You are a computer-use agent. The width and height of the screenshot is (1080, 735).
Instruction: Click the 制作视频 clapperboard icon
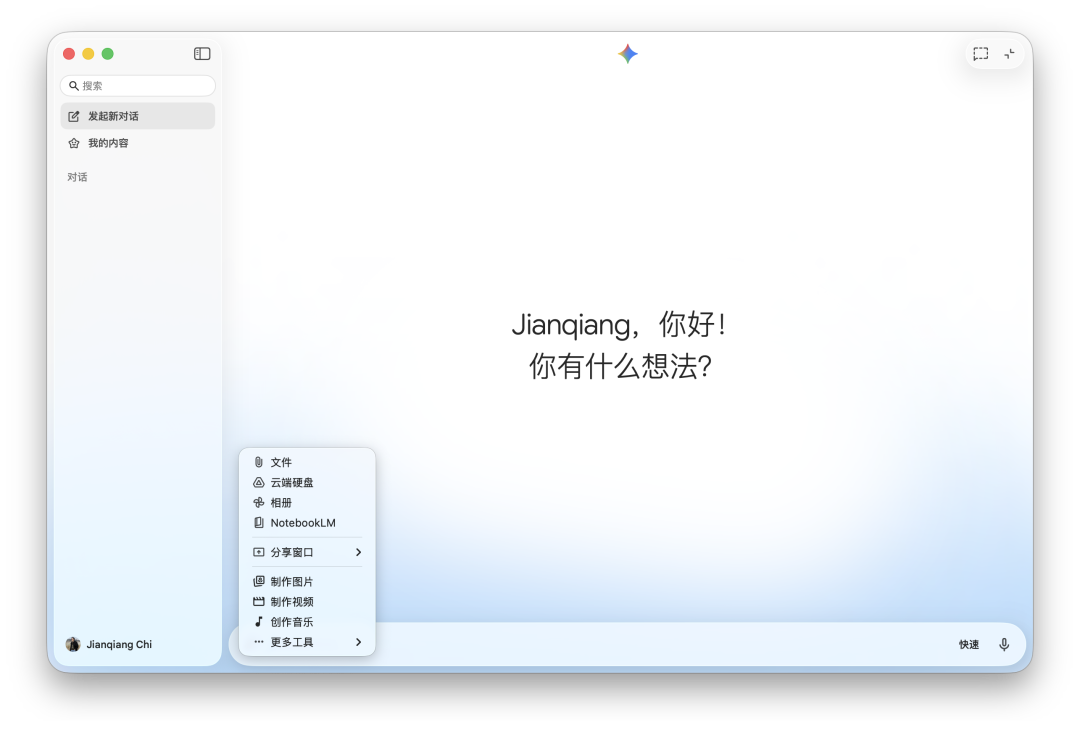pyautogui.click(x=259, y=601)
